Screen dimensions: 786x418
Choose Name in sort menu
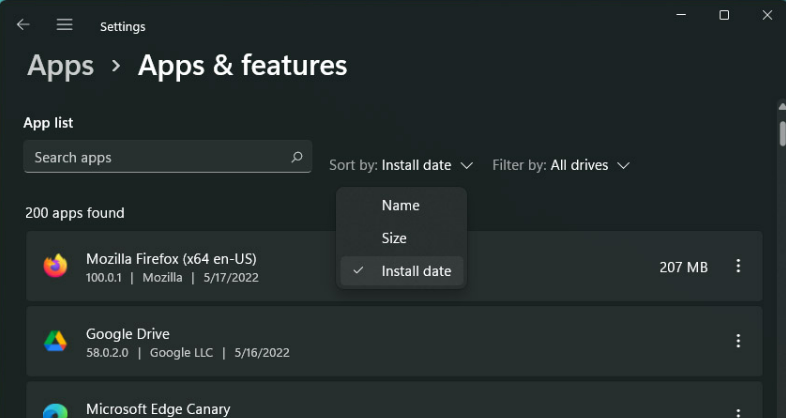point(400,205)
